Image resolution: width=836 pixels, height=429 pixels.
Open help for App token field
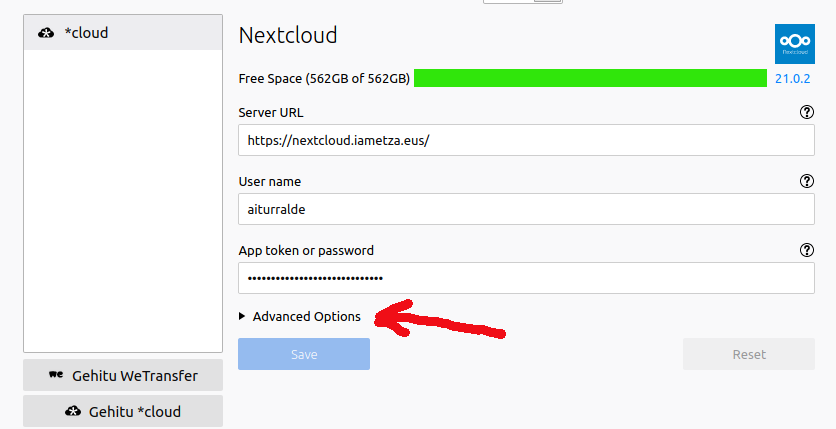807,251
